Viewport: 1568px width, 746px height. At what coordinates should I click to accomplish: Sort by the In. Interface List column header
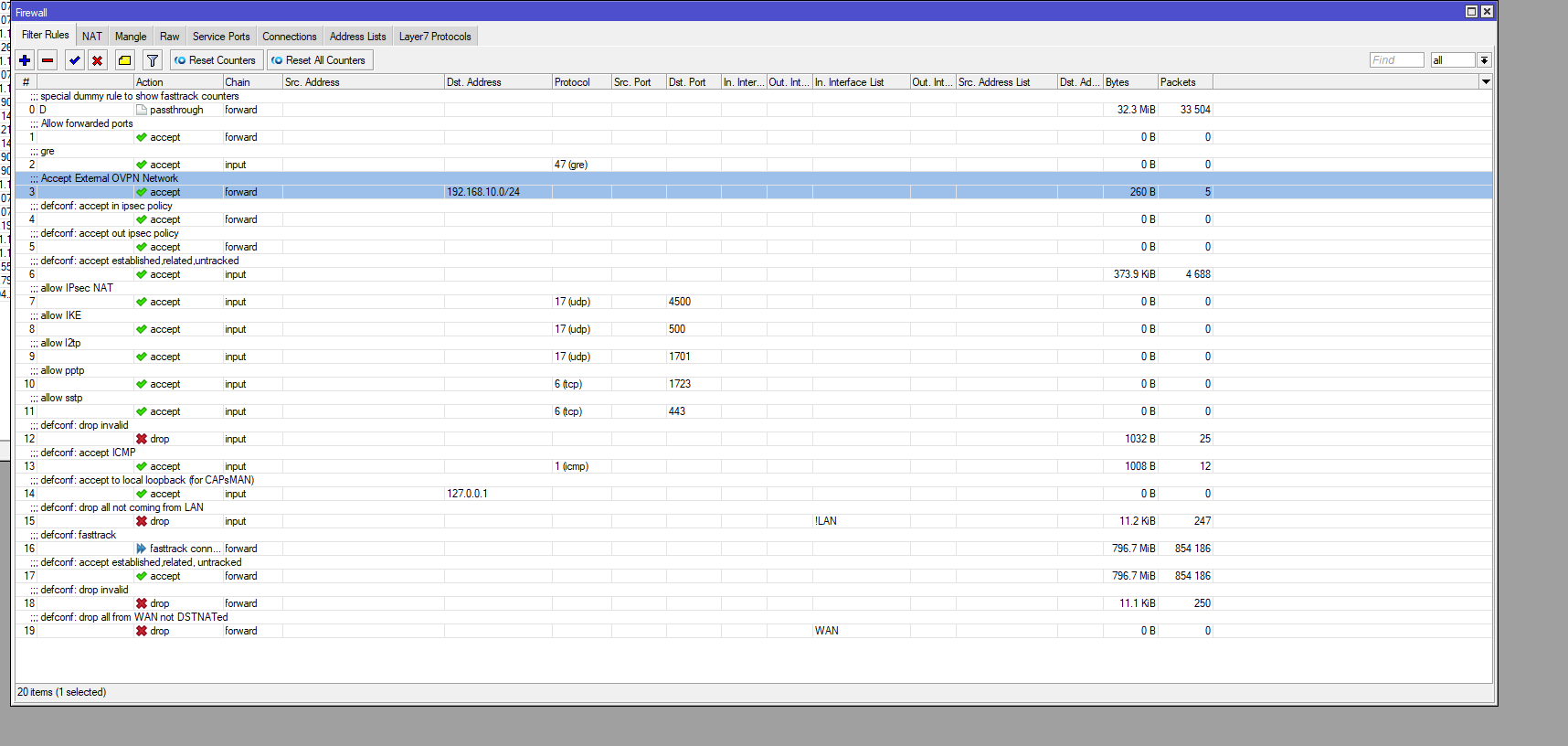[862, 82]
